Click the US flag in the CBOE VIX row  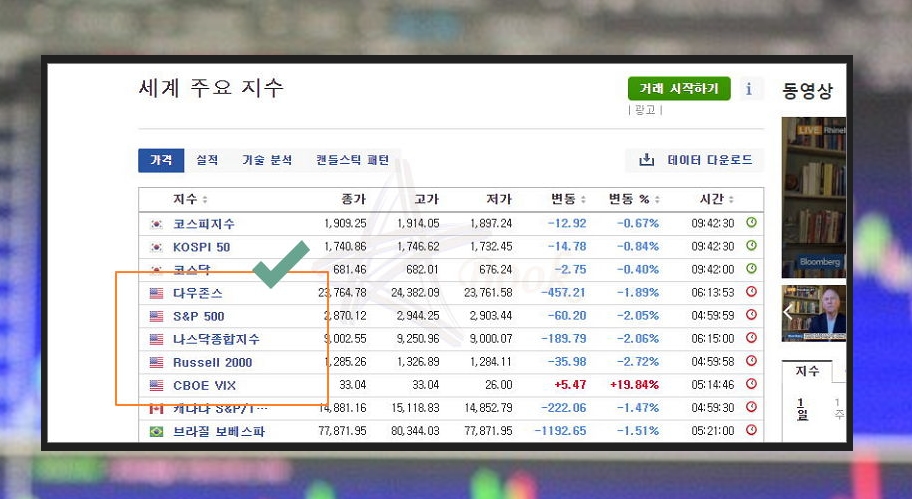point(156,385)
